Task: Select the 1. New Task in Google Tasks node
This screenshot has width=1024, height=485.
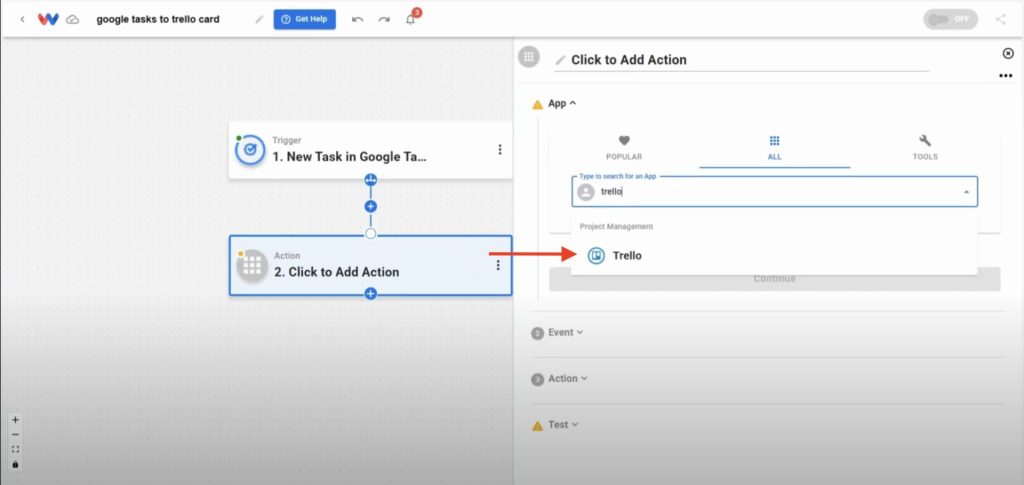Action: pos(370,149)
